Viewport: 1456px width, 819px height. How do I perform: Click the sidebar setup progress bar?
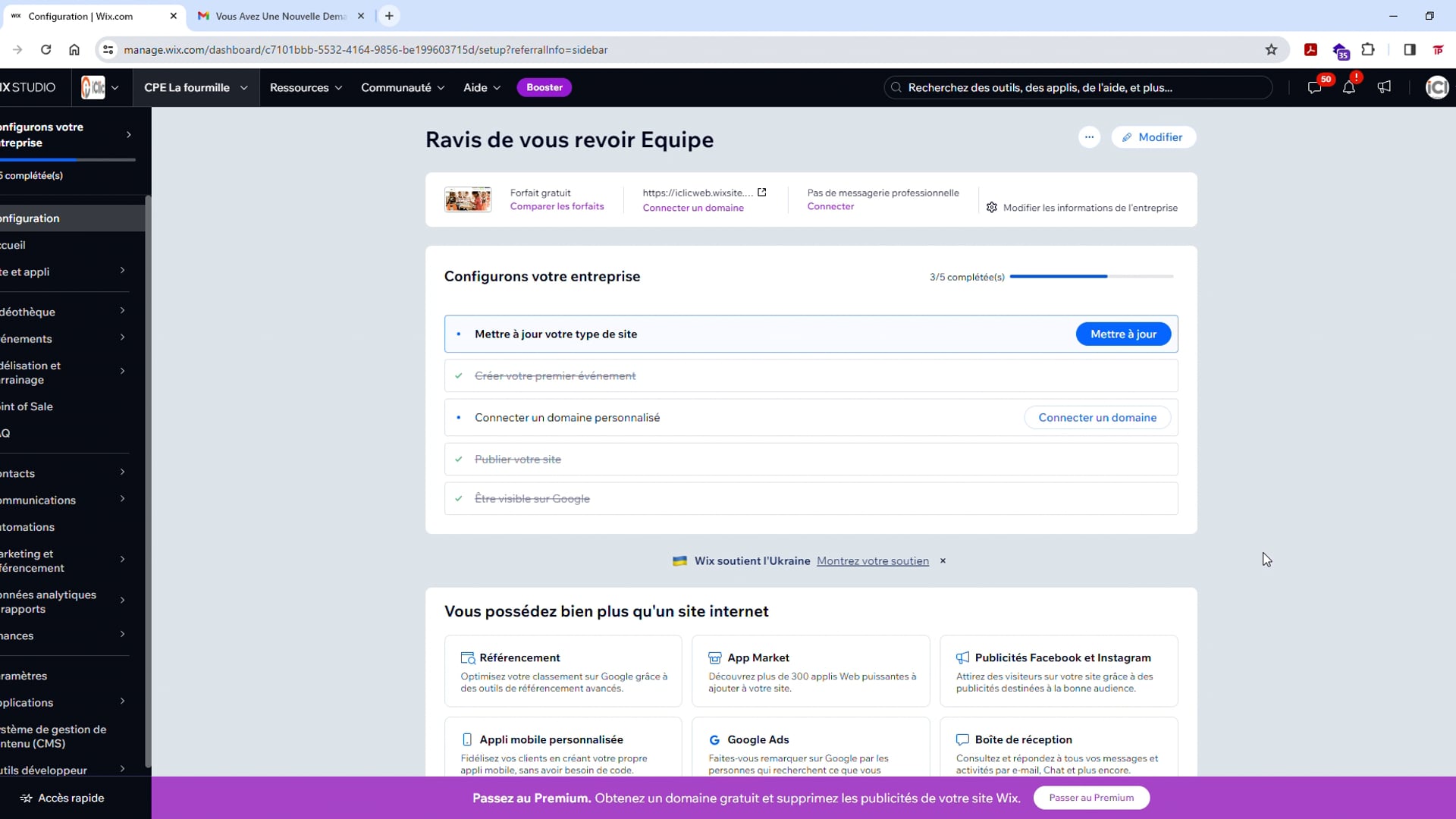(67, 160)
